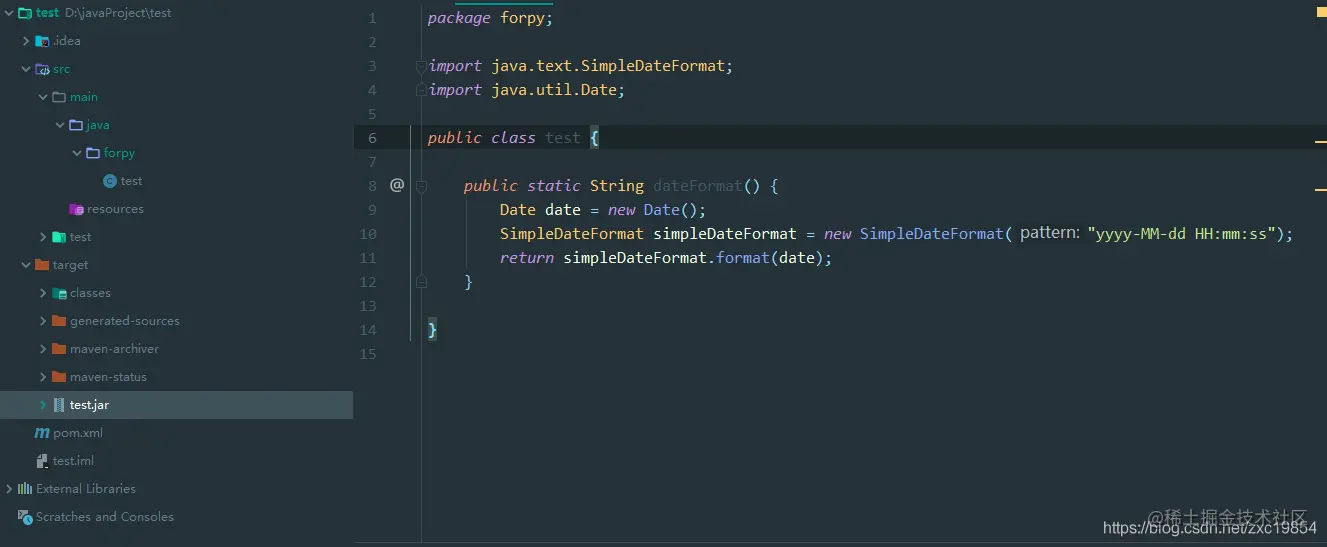Collapse the test project root chevron
The image size is (1327, 547).
click(x=9, y=13)
